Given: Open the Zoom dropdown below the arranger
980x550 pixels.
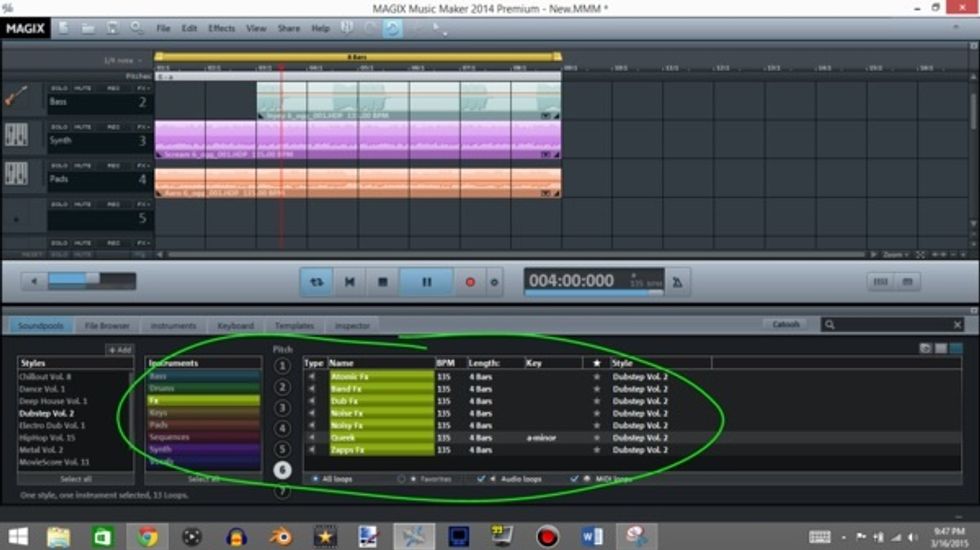Looking at the screenshot, I should 895,254.
